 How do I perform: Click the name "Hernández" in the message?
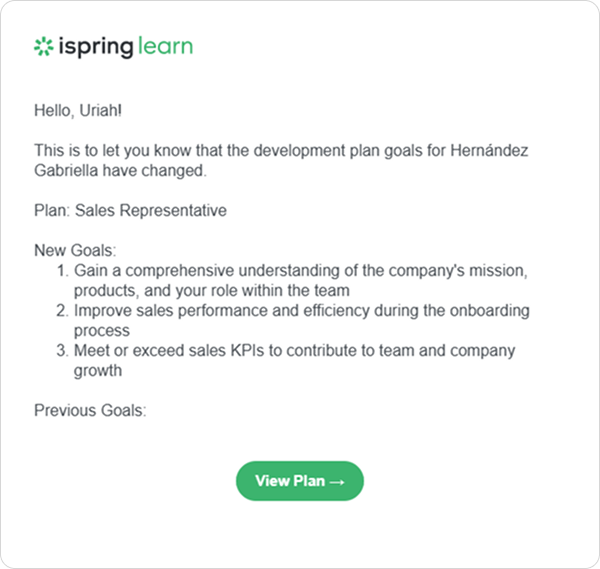489,150
